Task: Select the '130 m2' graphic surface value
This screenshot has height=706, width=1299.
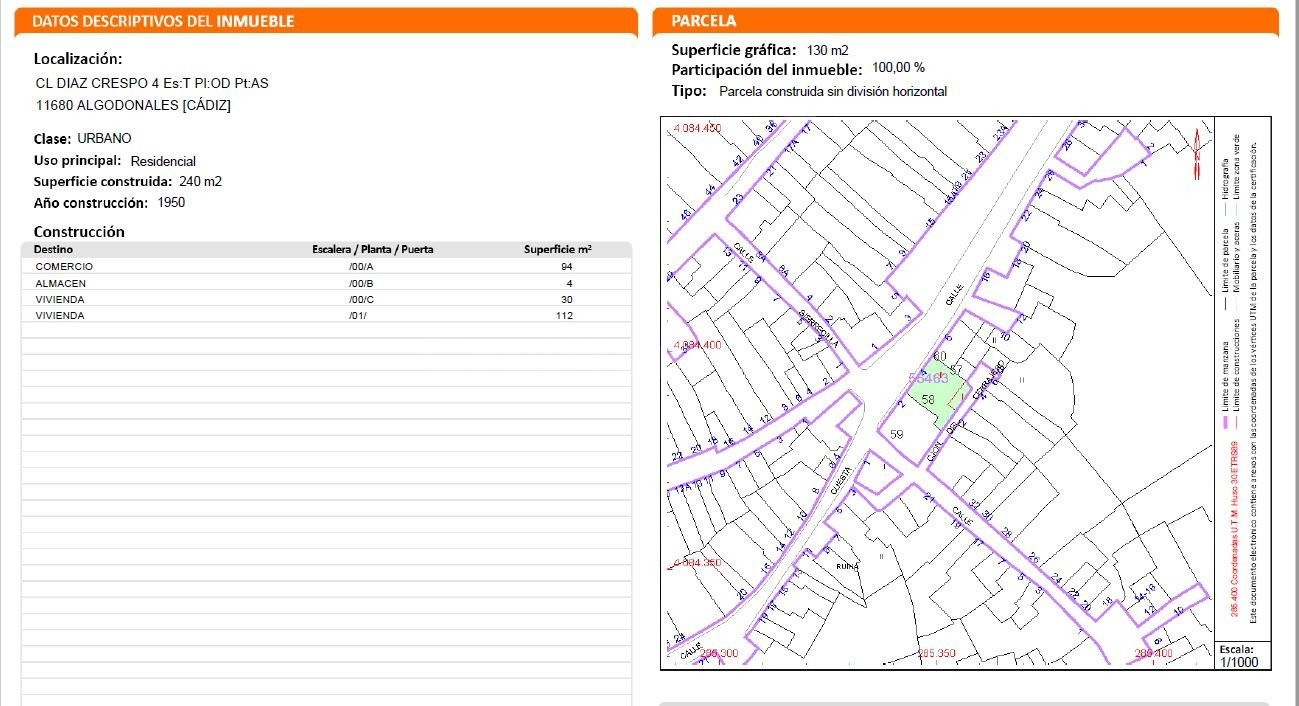Action: (828, 50)
